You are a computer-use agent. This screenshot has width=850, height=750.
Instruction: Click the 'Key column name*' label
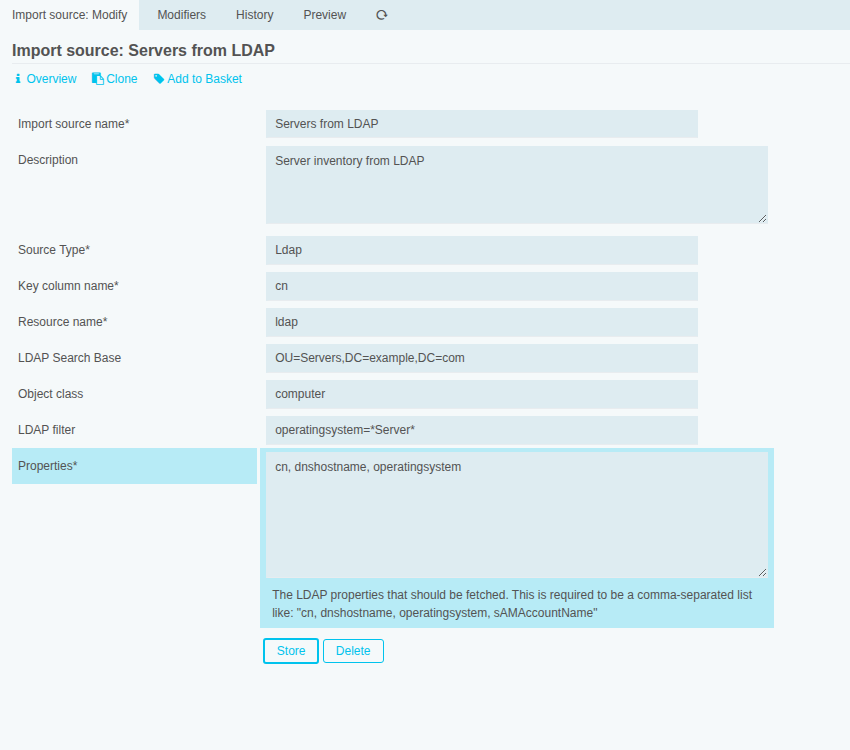68,286
